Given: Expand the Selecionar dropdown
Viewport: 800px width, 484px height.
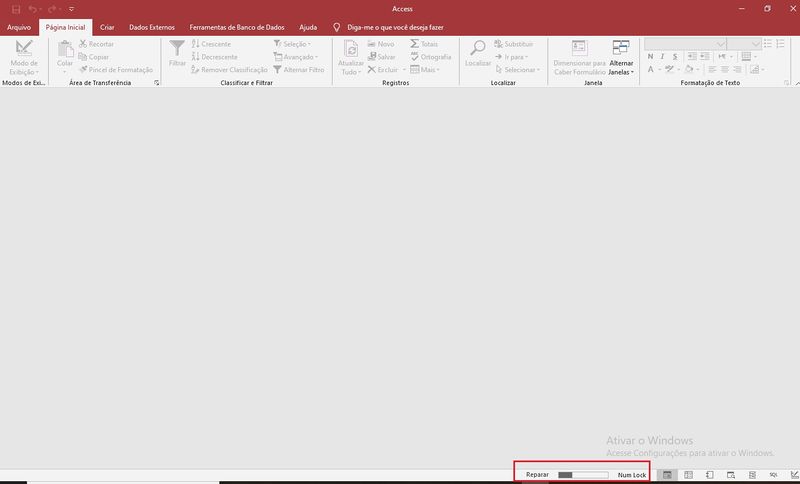Looking at the screenshot, I should tap(517, 69).
